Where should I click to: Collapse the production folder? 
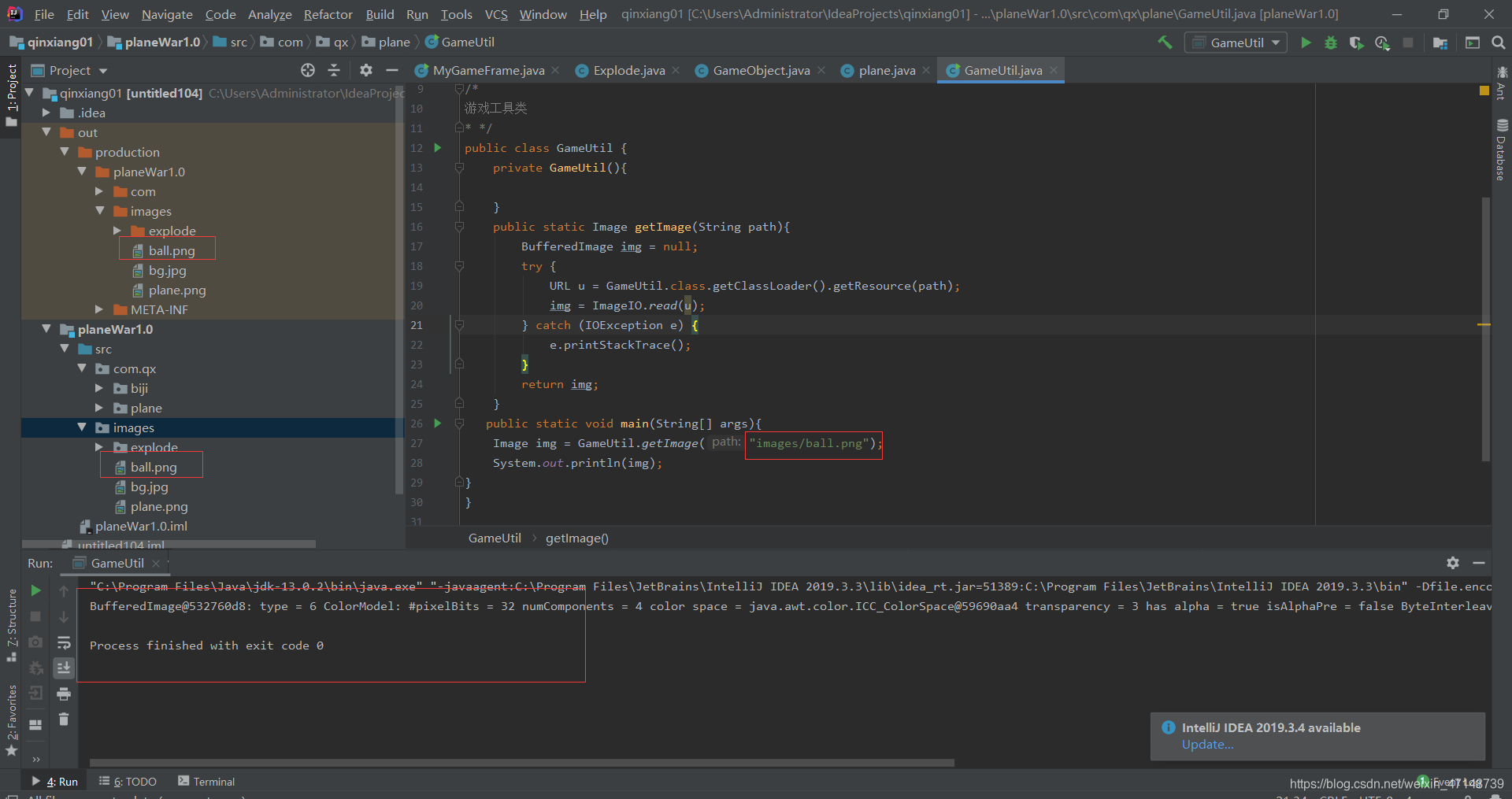coord(65,152)
